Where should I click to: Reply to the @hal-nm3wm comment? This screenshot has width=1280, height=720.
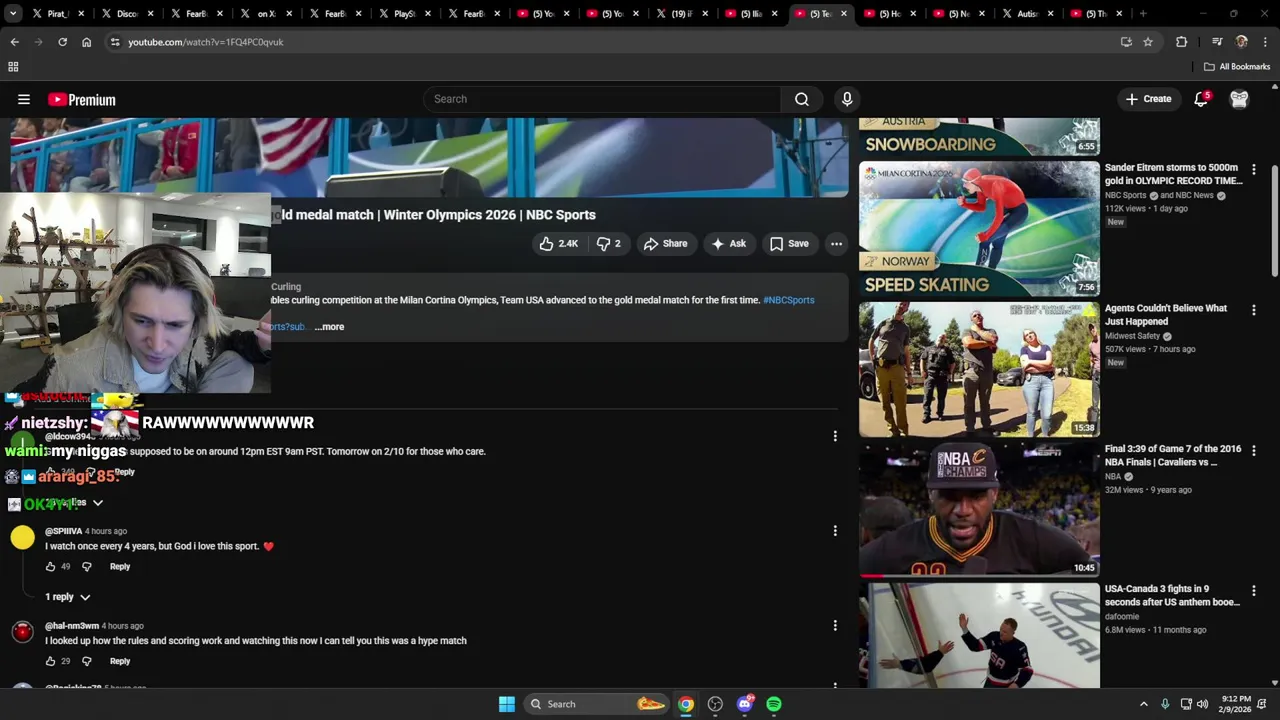click(120, 661)
